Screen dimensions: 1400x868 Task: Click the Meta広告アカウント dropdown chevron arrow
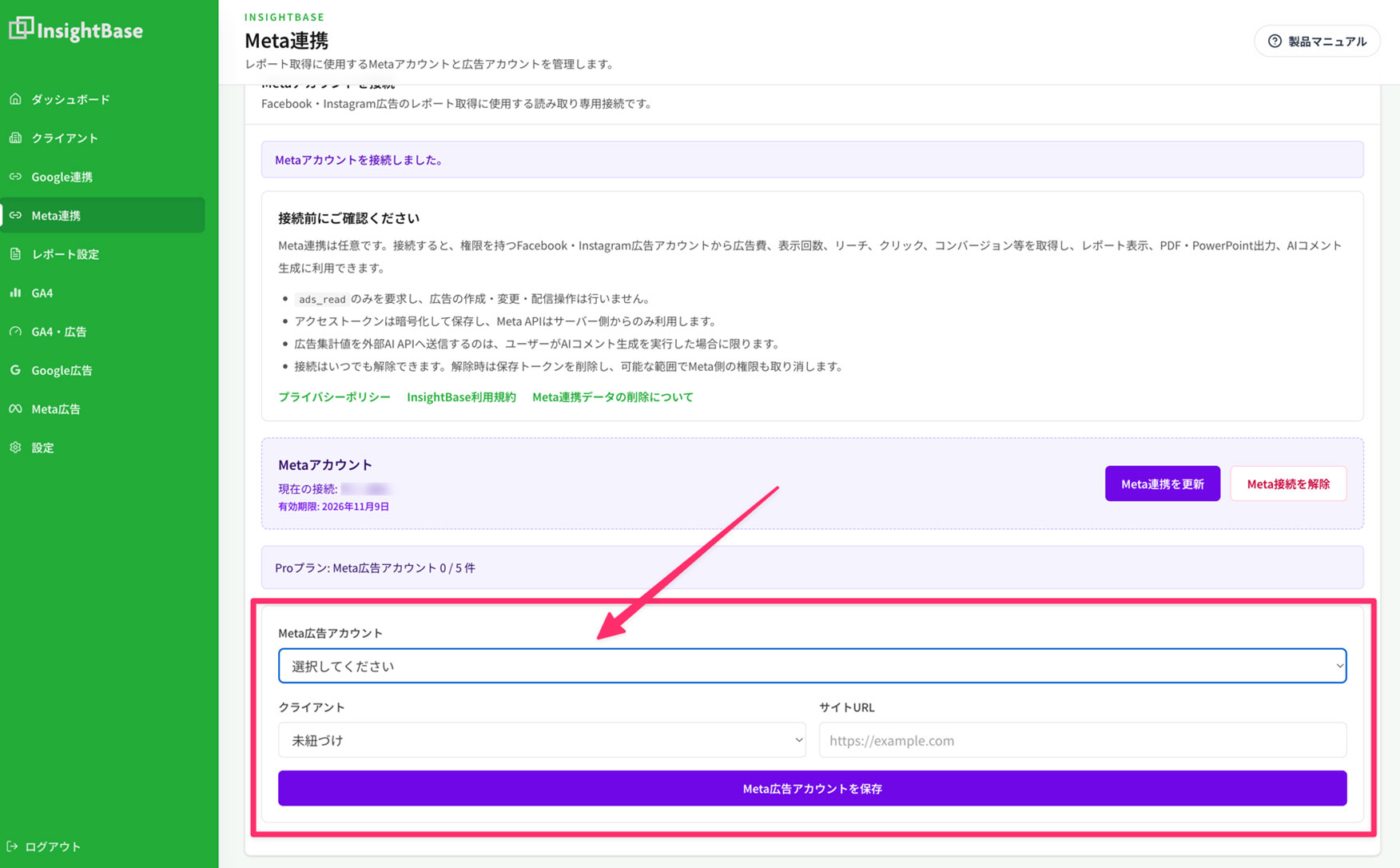tap(1339, 666)
